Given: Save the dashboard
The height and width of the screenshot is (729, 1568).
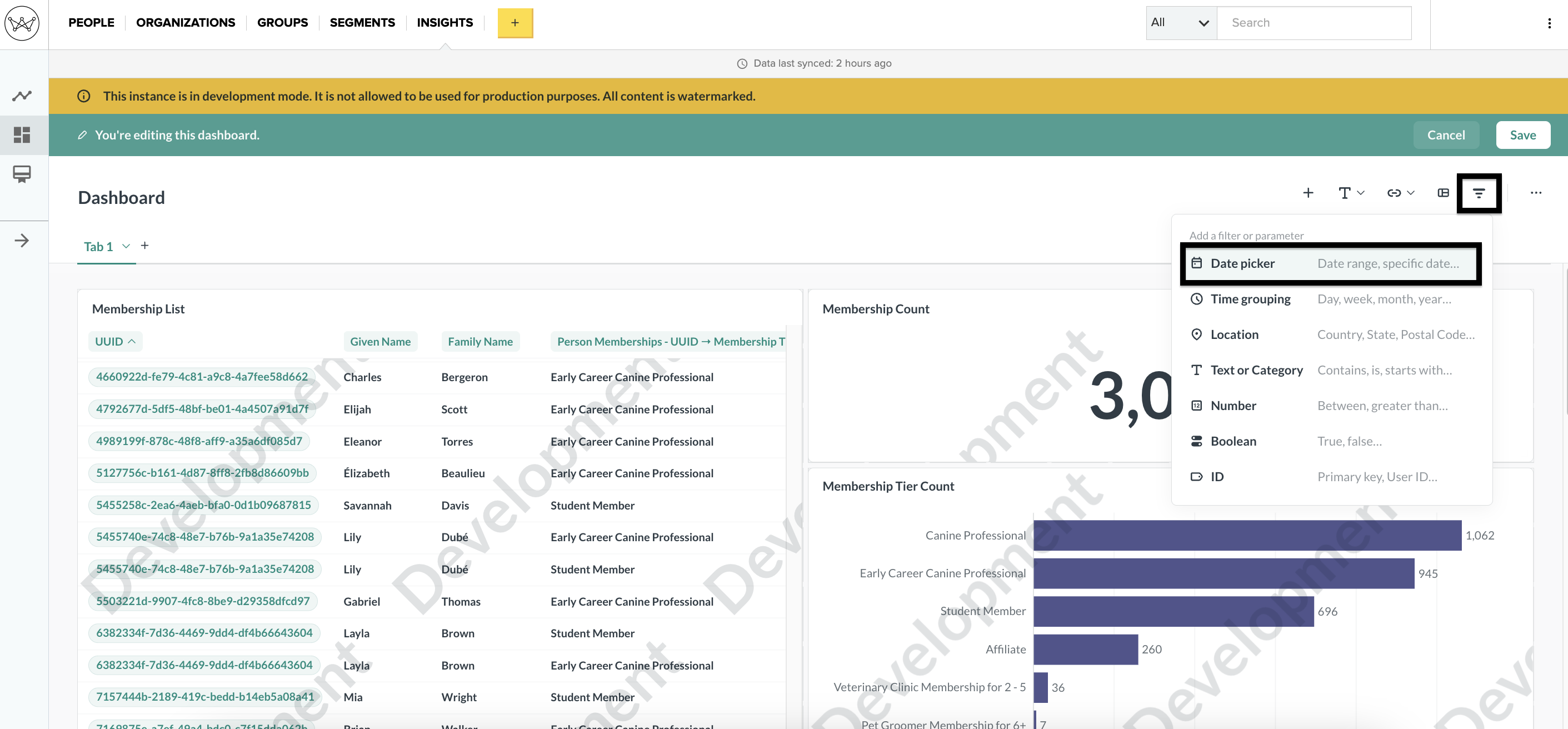Looking at the screenshot, I should (x=1522, y=135).
